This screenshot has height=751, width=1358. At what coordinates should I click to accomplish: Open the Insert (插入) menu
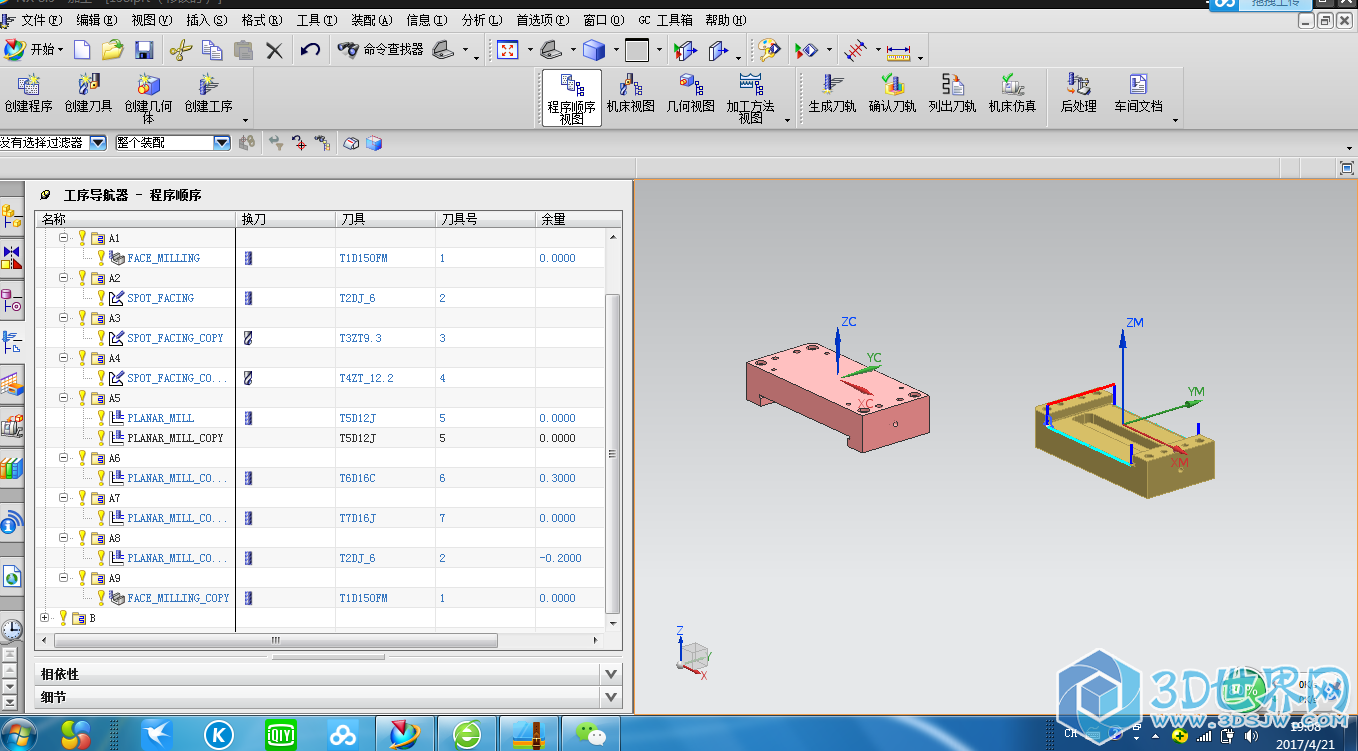pos(207,20)
